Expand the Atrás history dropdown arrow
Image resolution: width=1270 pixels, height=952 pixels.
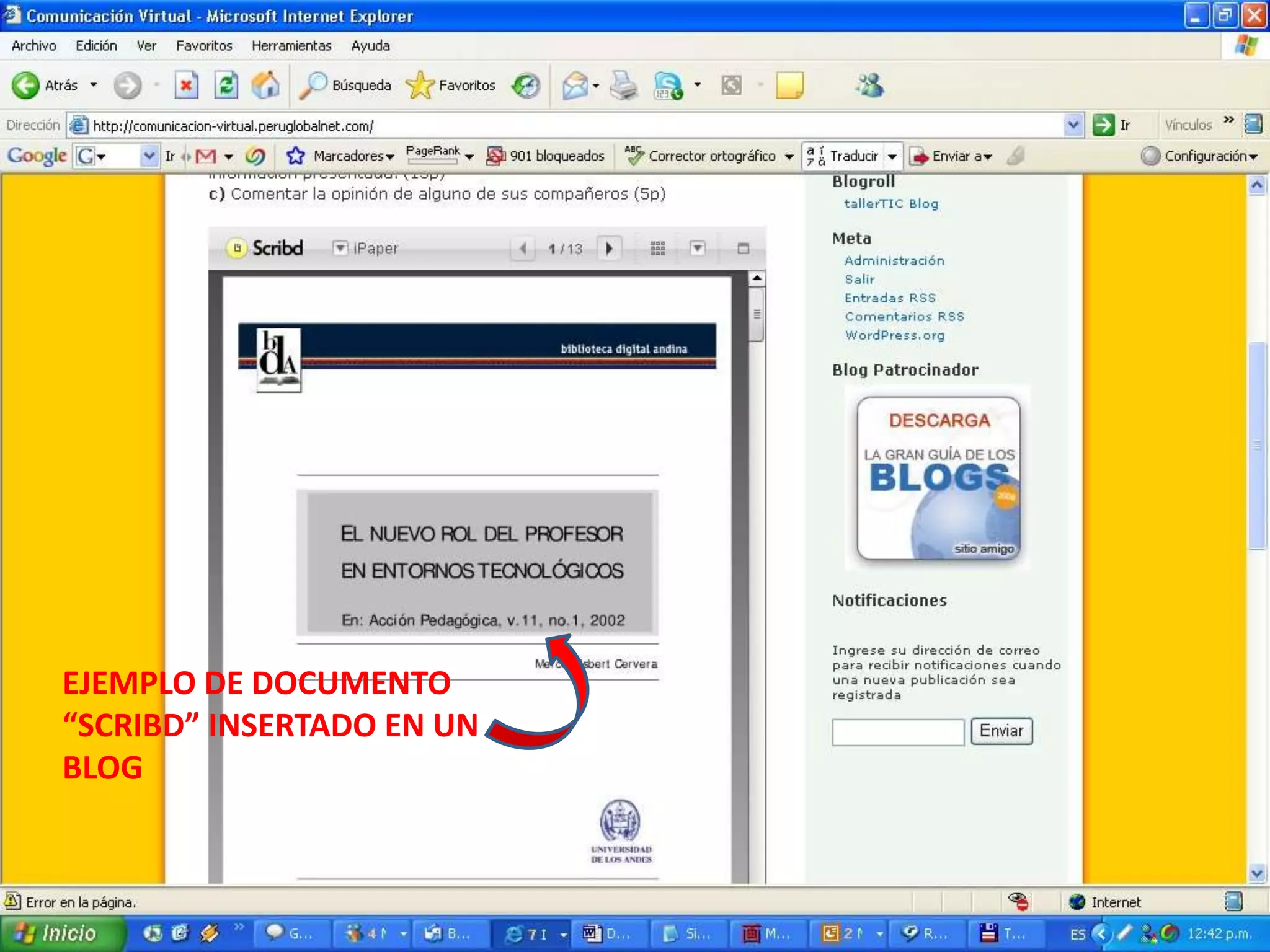pos(94,85)
